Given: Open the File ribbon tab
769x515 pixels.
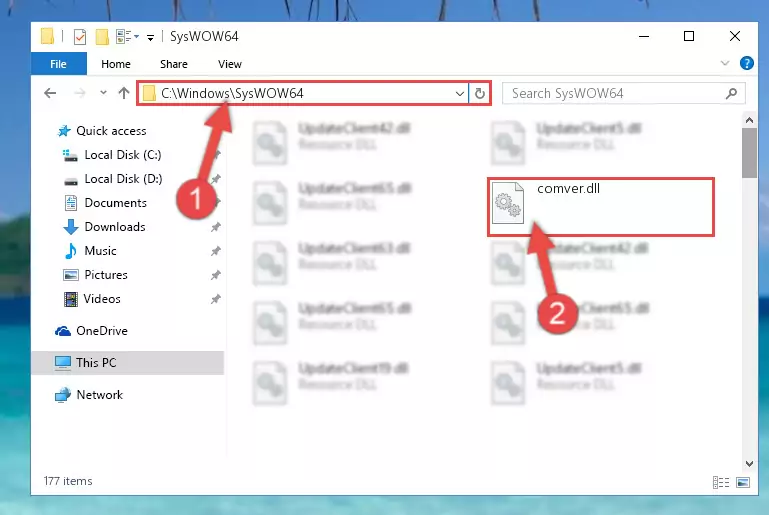Looking at the screenshot, I should coord(58,64).
